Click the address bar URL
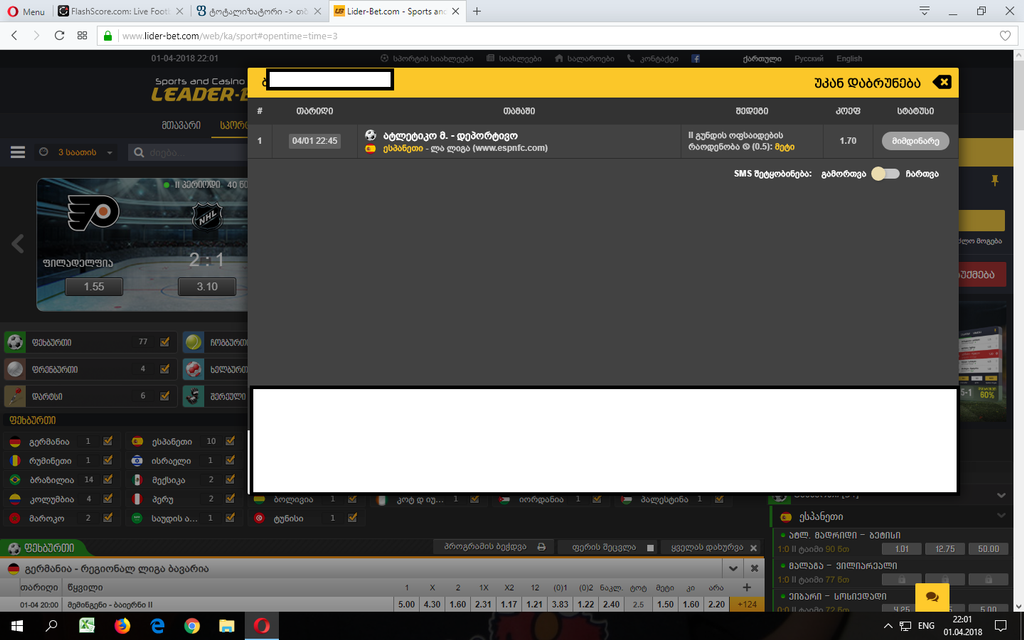The height and width of the screenshot is (640, 1024). coord(230,36)
